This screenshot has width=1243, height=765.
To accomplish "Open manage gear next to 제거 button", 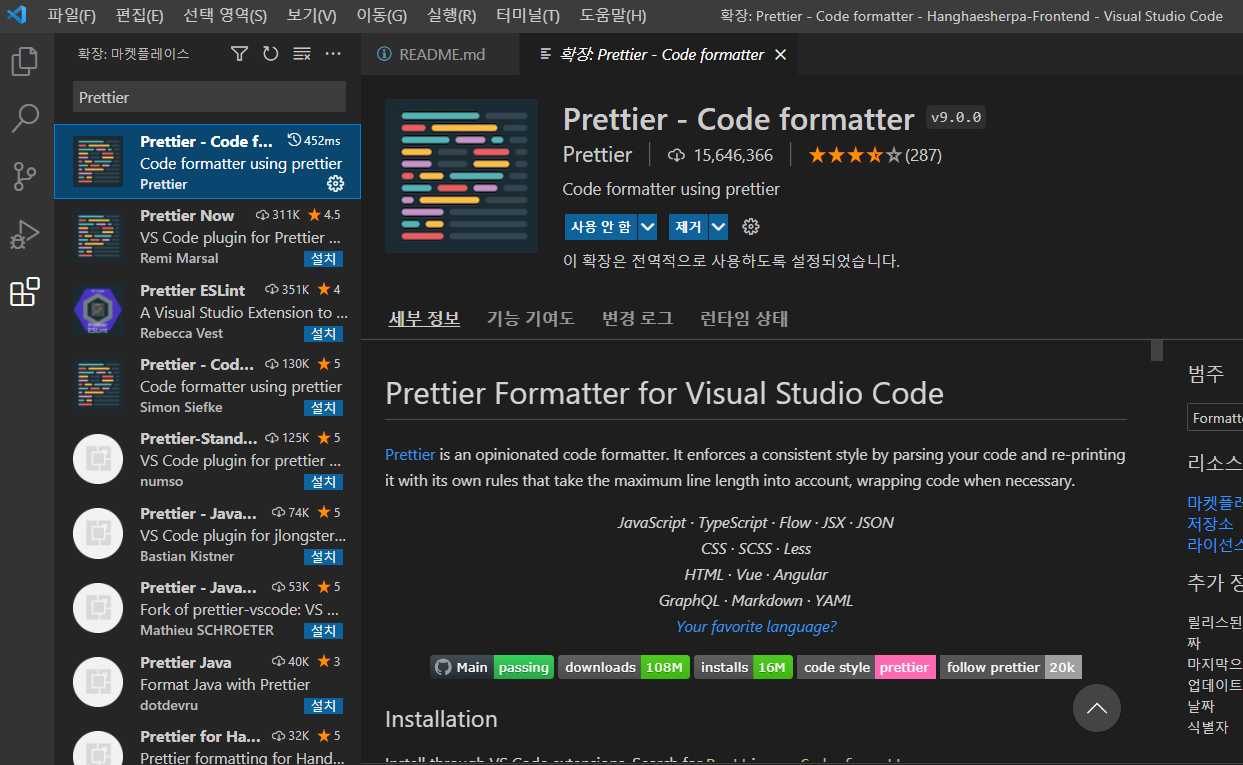I will [751, 227].
